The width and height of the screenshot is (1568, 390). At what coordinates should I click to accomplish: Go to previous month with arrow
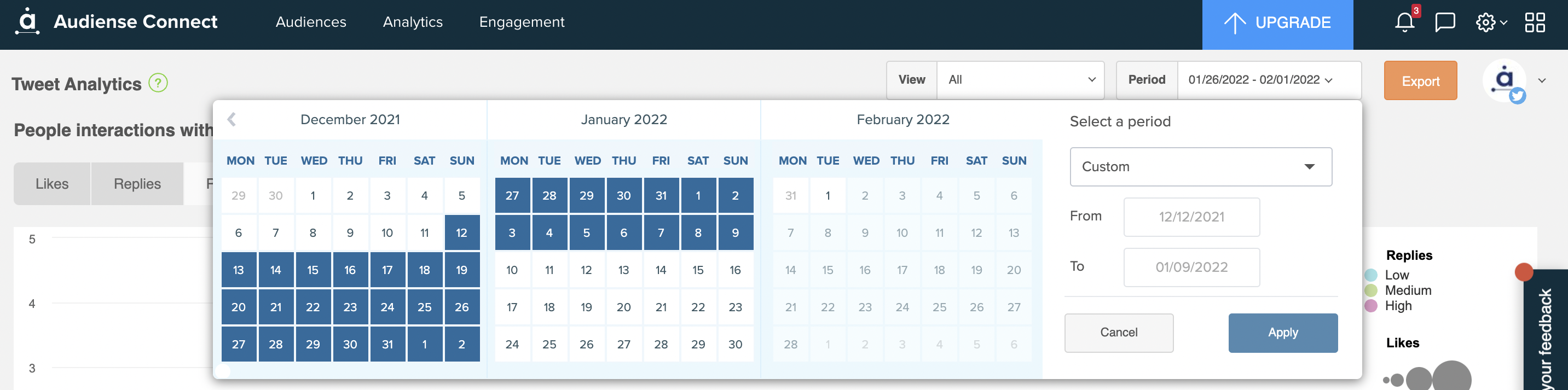tap(232, 119)
